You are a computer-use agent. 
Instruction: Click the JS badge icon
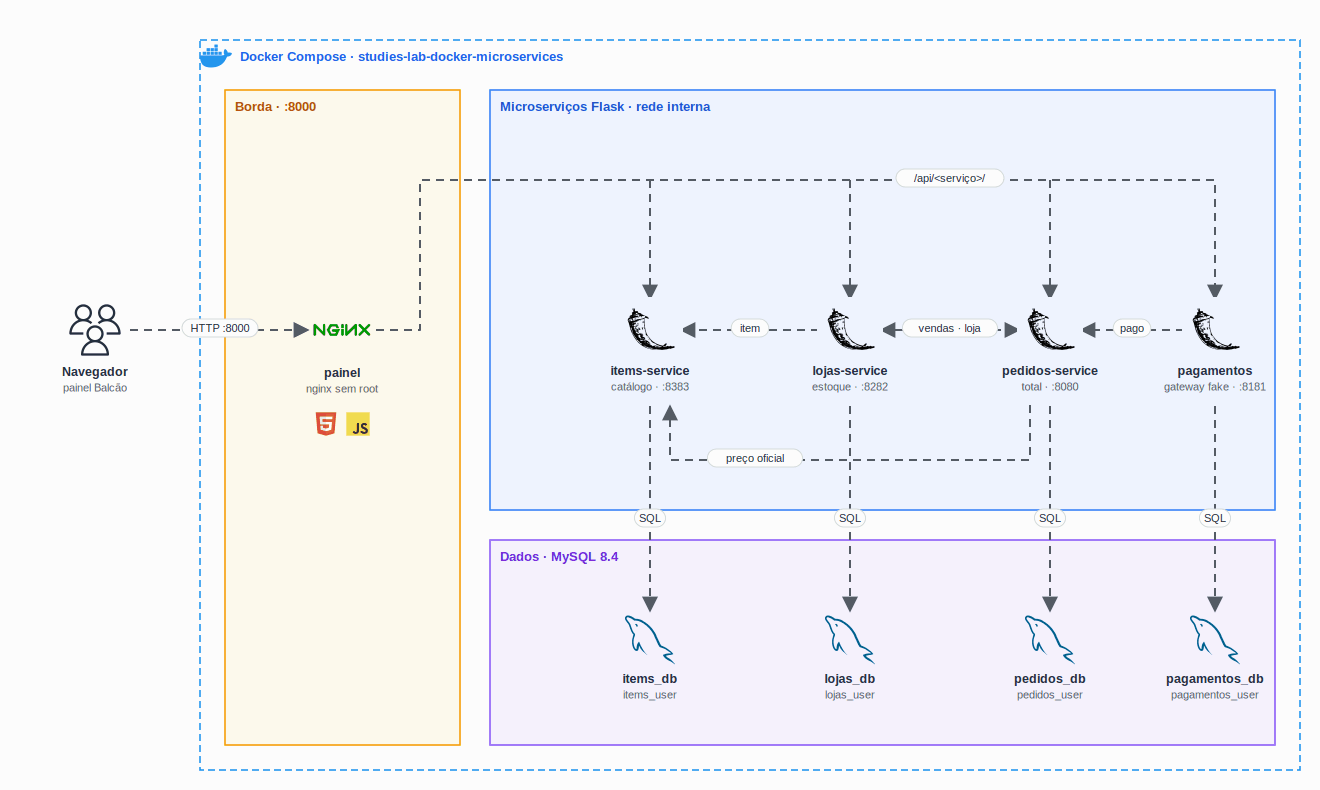[x=359, y=424]
